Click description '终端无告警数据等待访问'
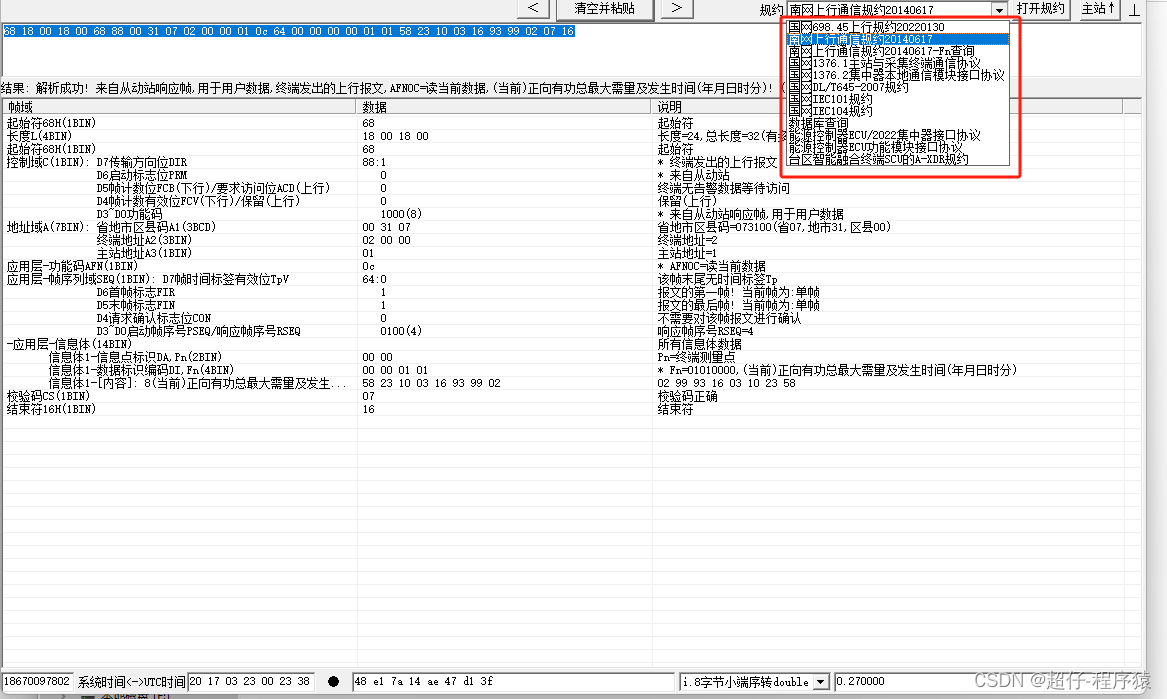 [723, 188]
